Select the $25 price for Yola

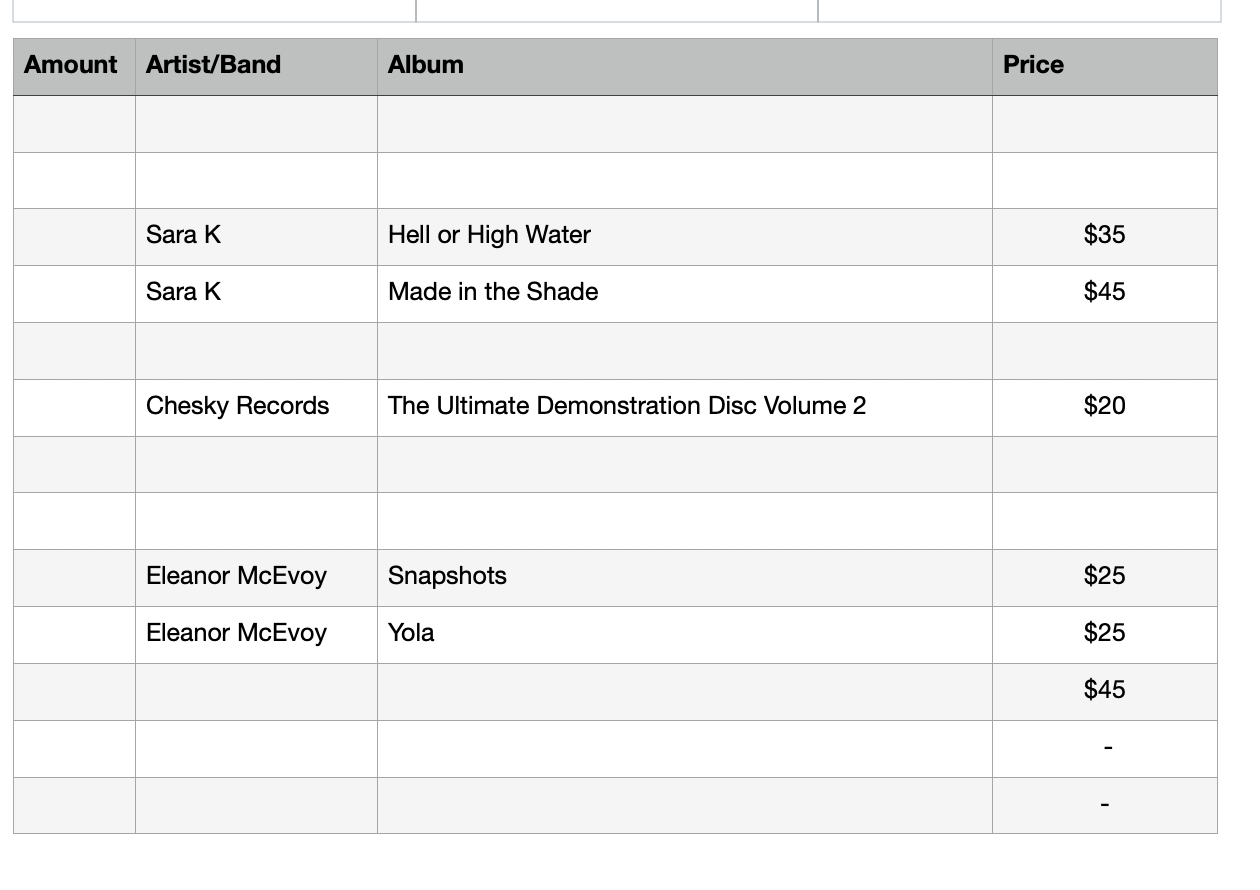tap(1105, 635)
